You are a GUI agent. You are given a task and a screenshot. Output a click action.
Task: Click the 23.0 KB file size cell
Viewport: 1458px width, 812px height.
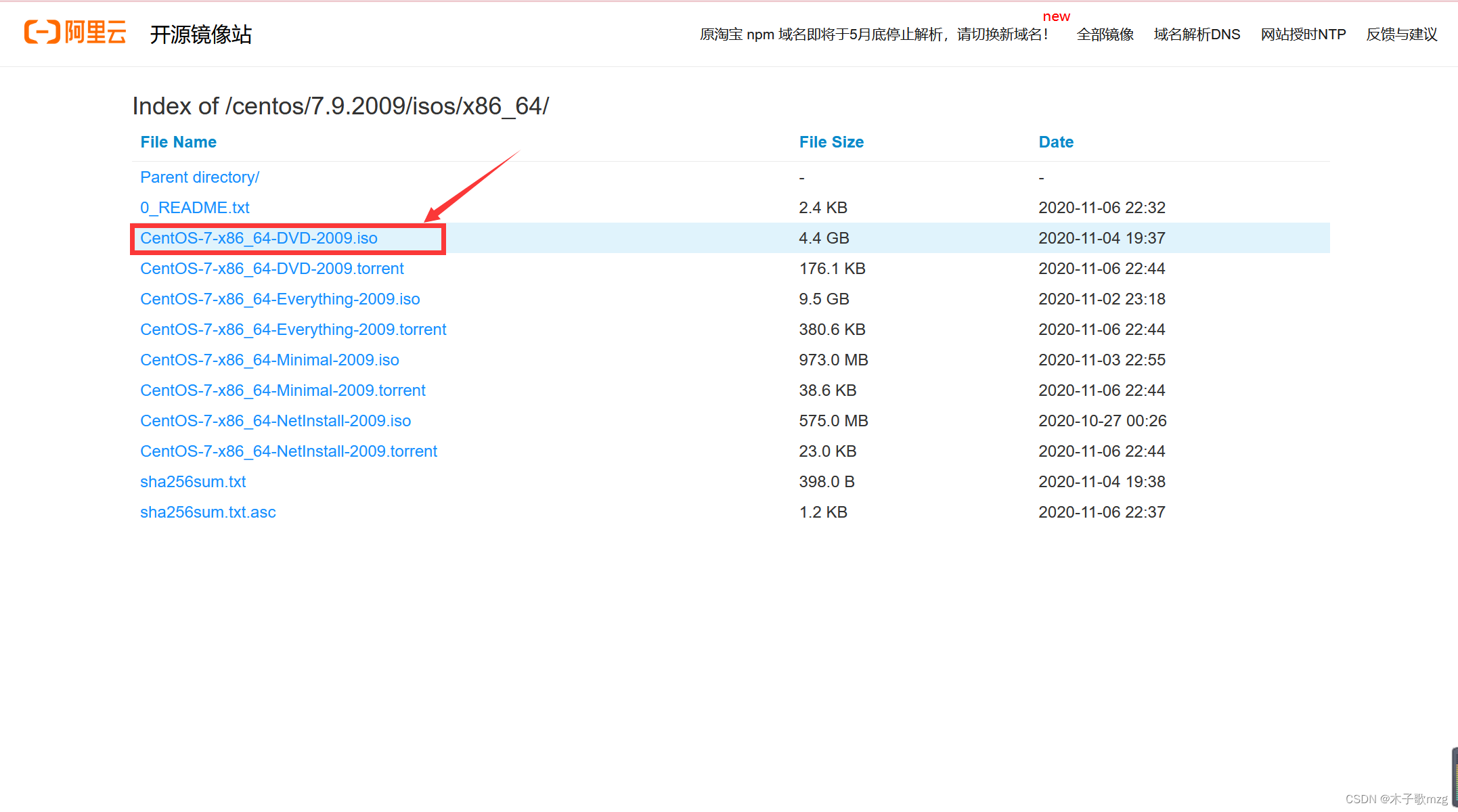coord(828,451)
